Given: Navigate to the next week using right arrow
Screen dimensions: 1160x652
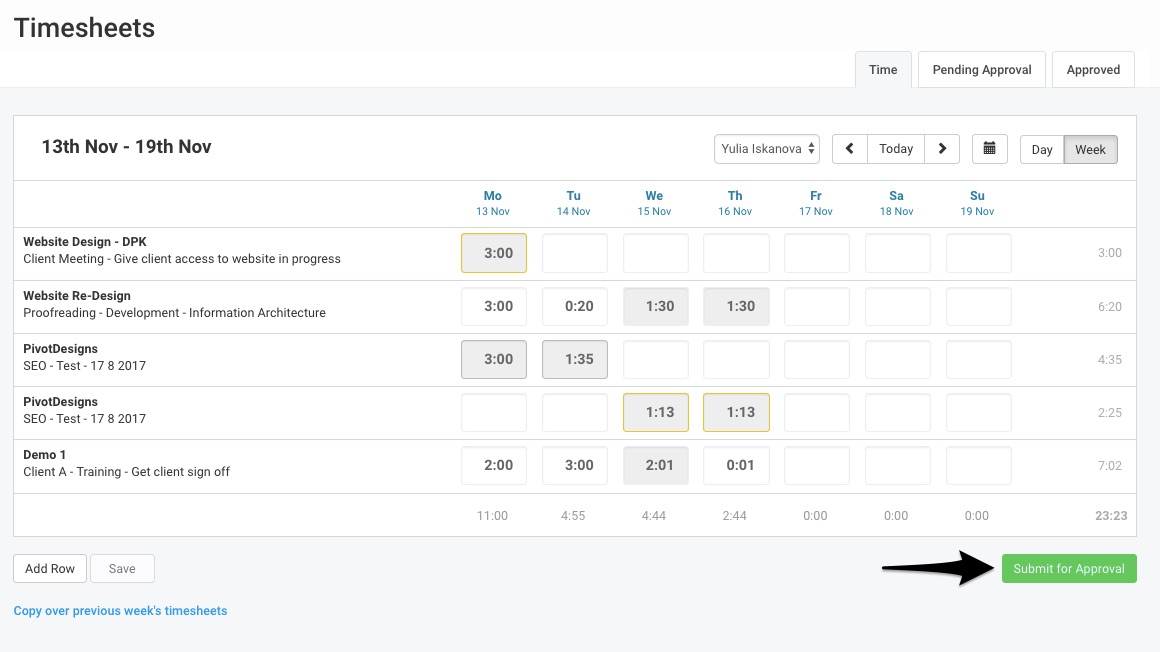Looking at the screenshot, I should click(x=941, y=148).
